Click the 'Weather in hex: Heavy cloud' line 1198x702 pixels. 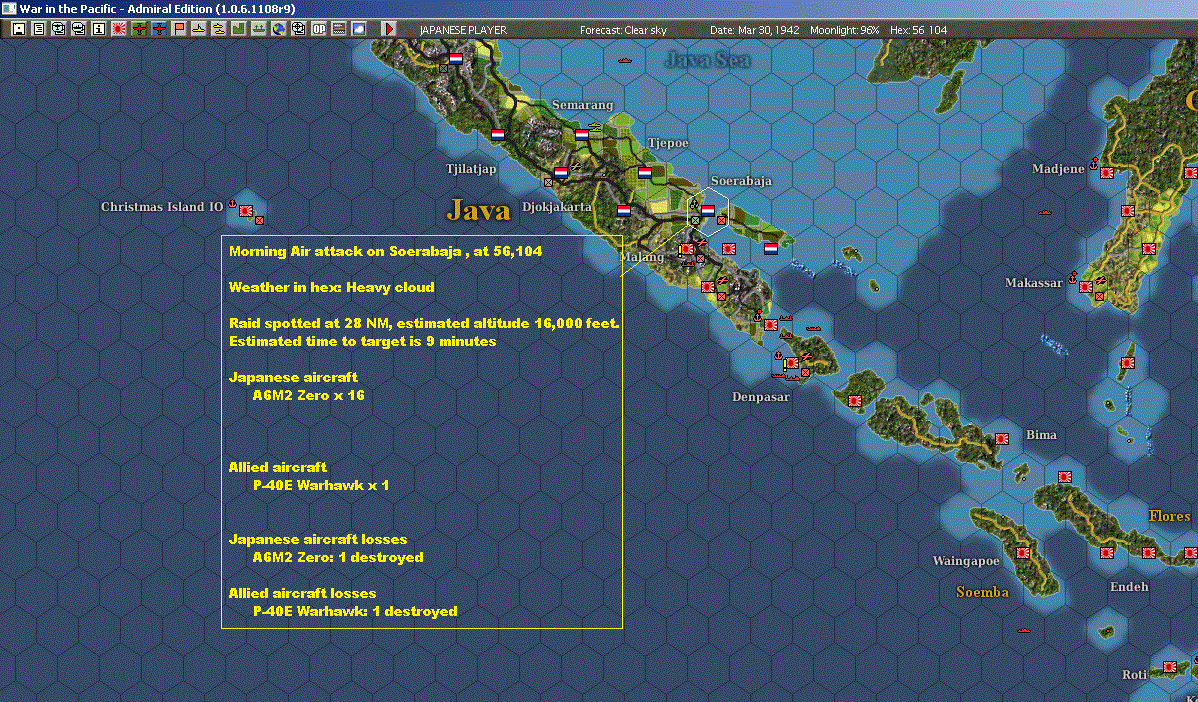pos(332,287)
